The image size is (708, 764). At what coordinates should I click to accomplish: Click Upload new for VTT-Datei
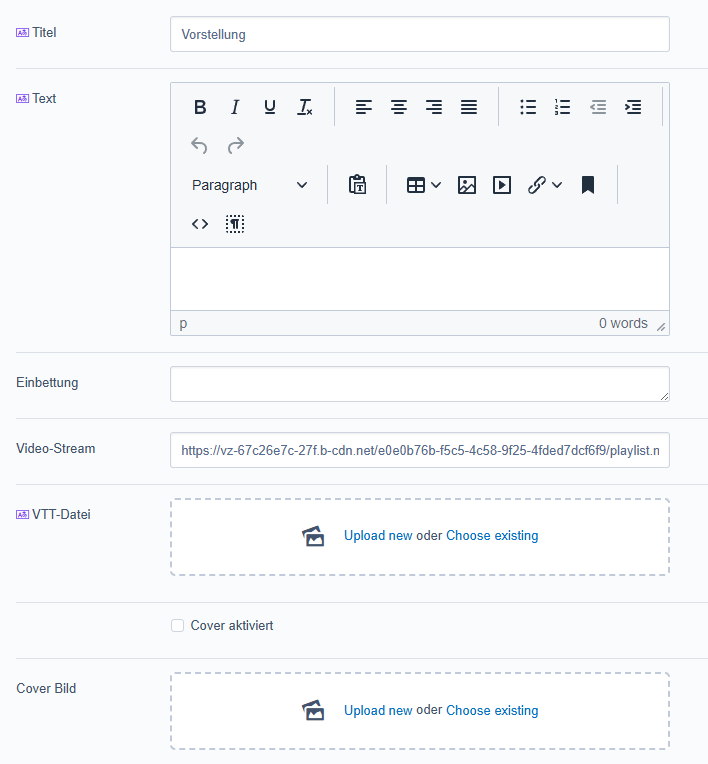click(x=378, y=536)
